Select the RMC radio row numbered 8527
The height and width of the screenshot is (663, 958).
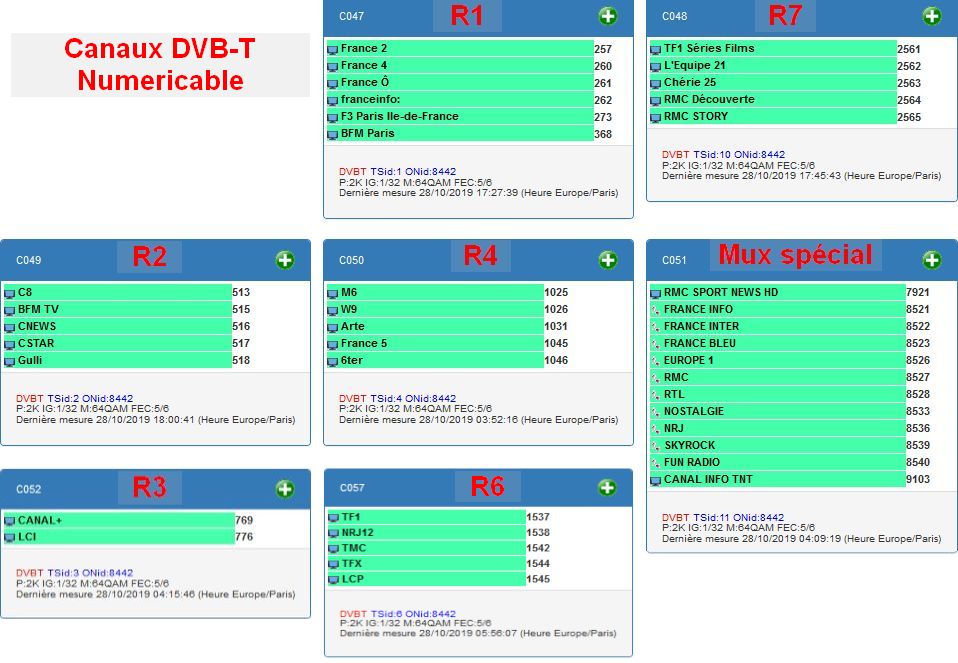[777, 378]
